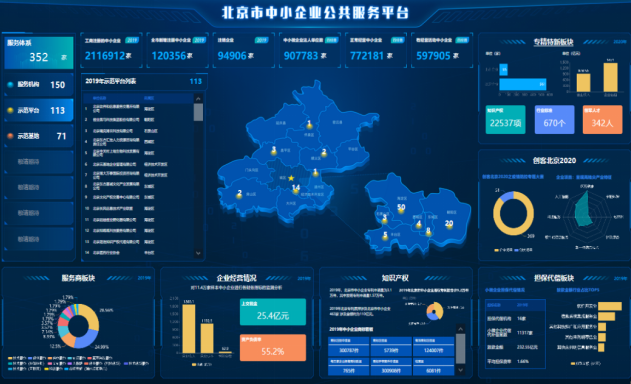Click the yellow dot beside 示范平台

point(10,110)
